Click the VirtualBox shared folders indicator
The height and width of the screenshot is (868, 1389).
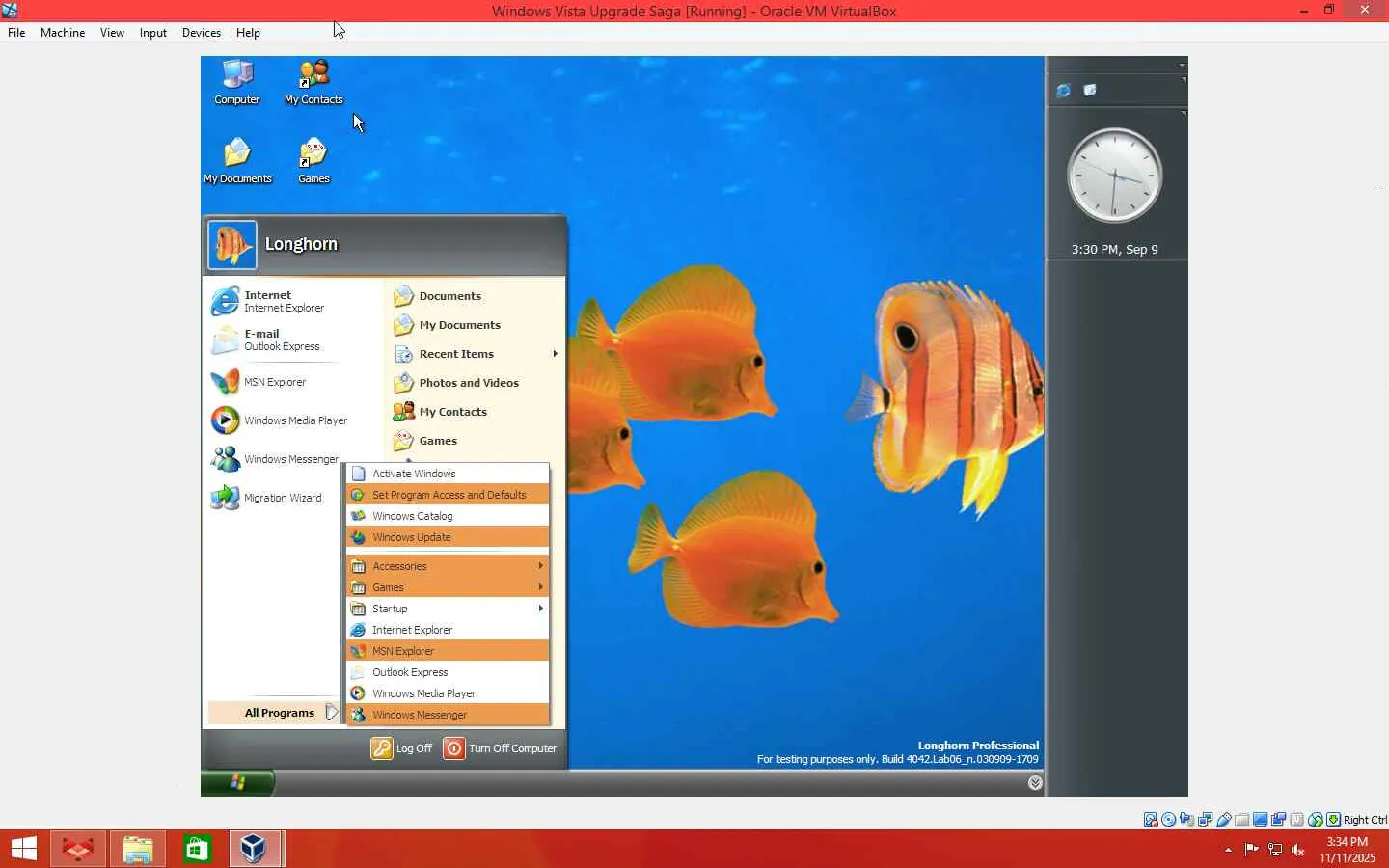click(1242, 820)
